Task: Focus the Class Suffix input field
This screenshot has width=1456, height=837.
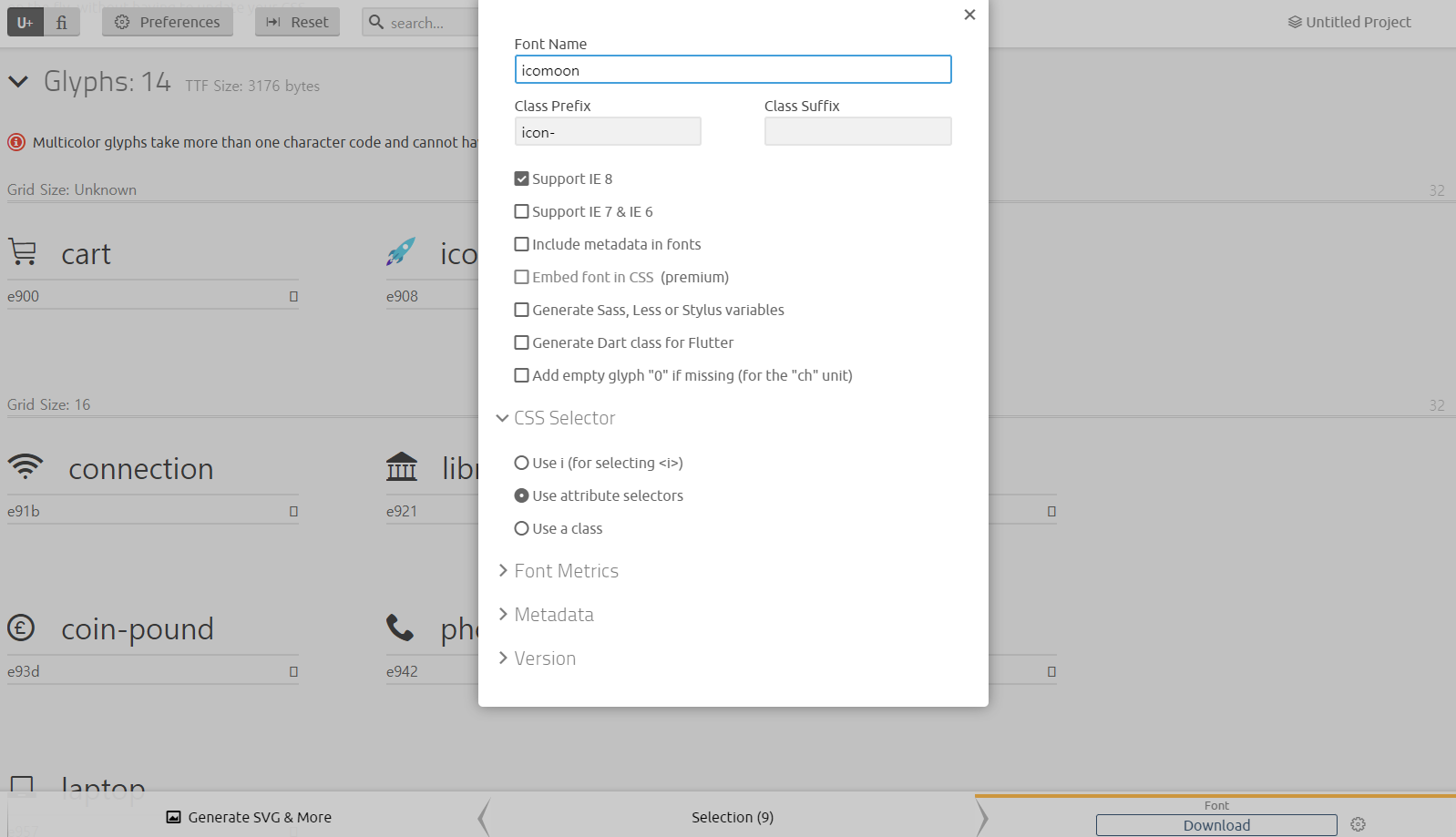Action: (x=857, y=132)
